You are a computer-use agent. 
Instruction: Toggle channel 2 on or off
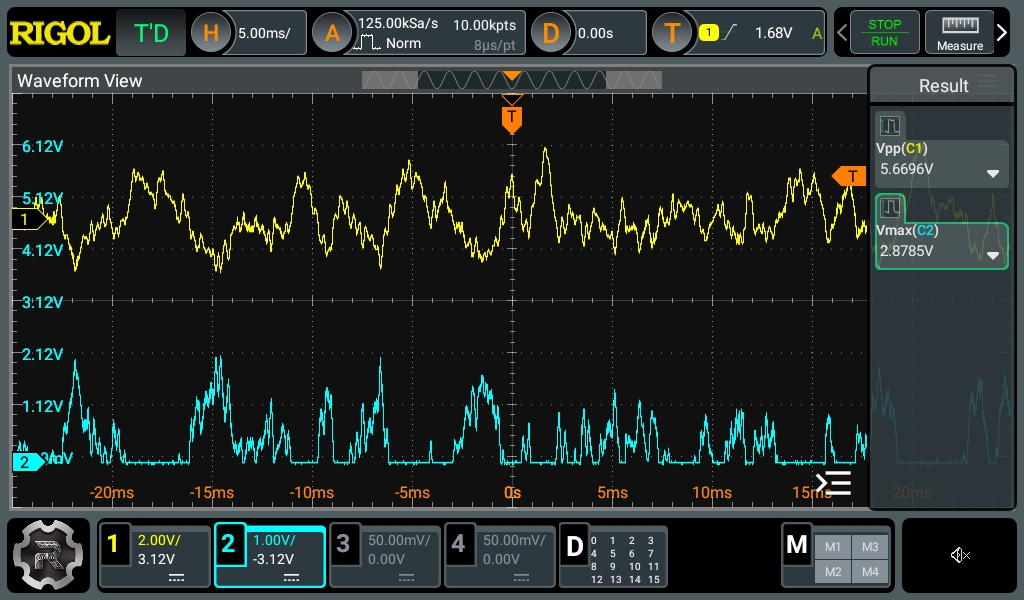228,544
